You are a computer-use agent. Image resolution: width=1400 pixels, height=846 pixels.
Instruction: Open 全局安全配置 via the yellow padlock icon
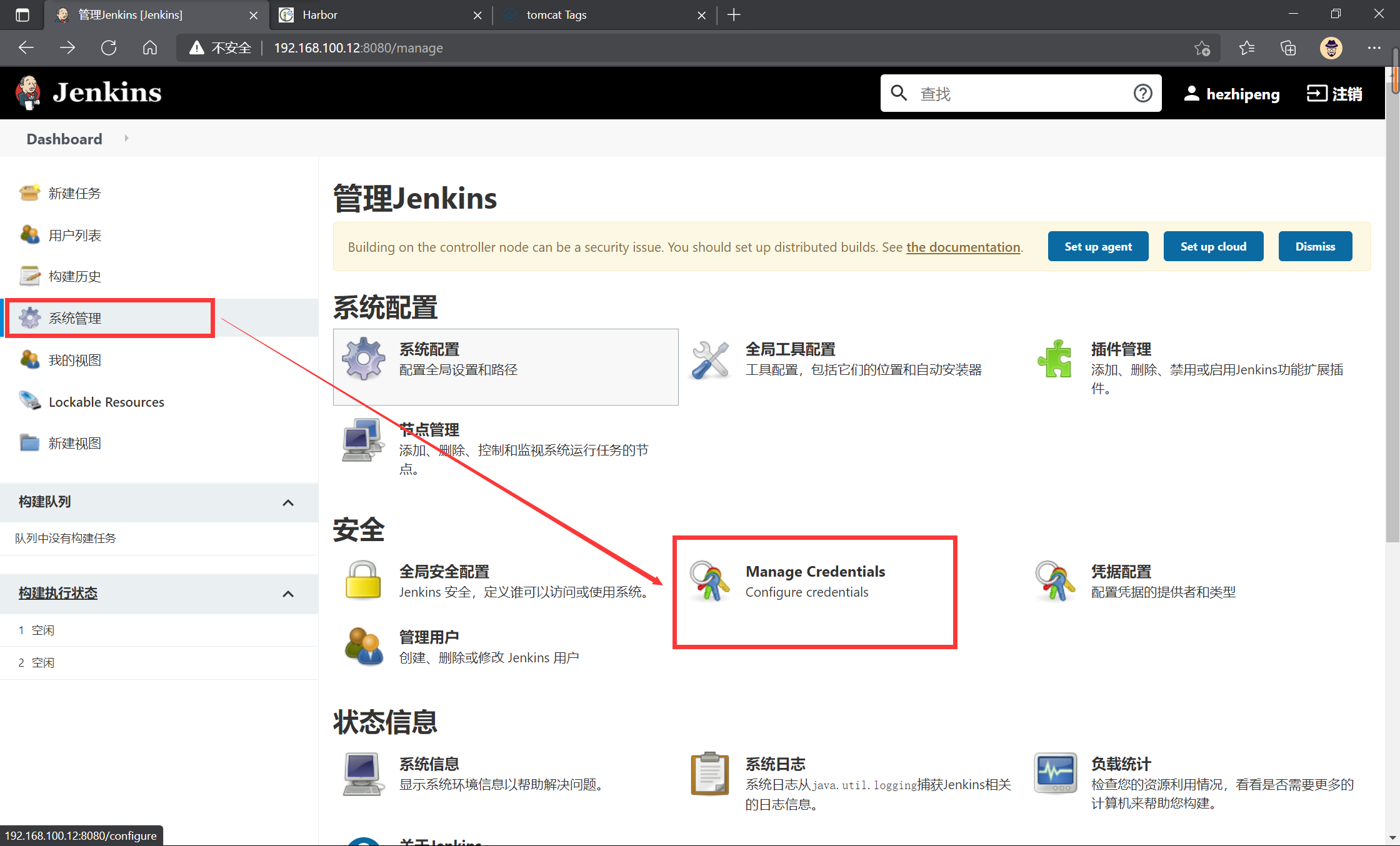coord(363,580)
